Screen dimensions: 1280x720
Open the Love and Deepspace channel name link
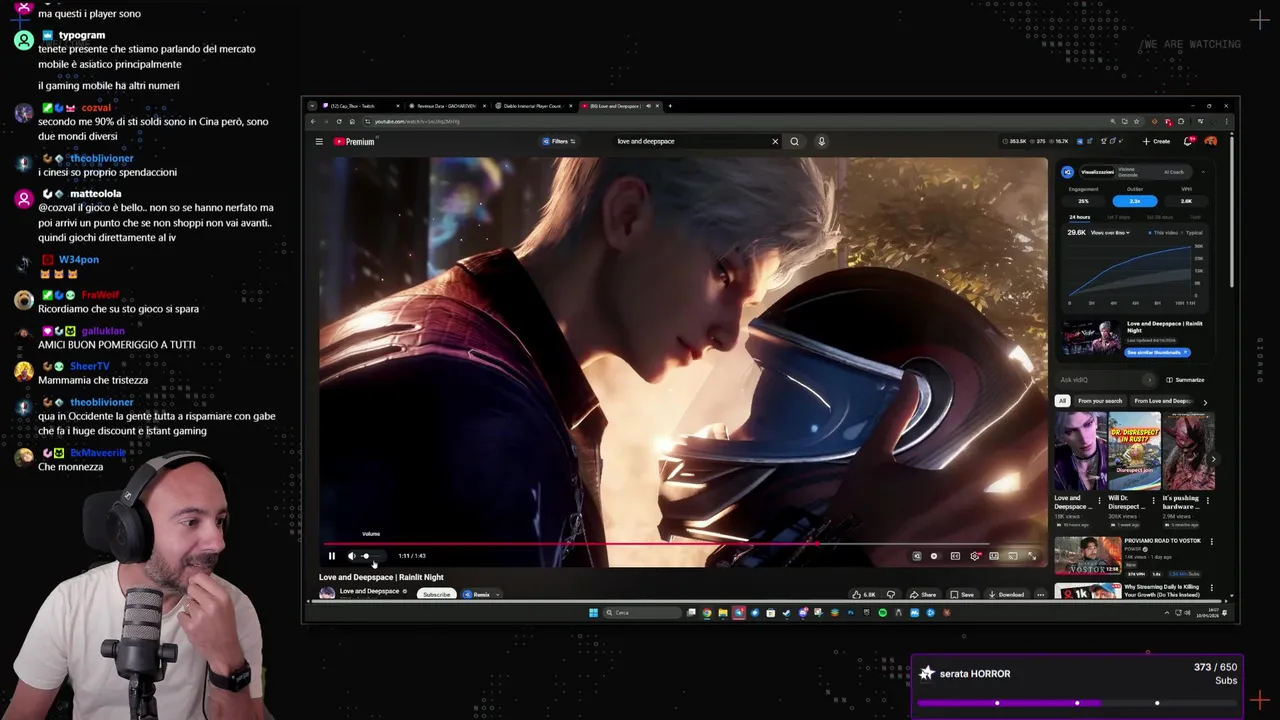coord(369,591)
